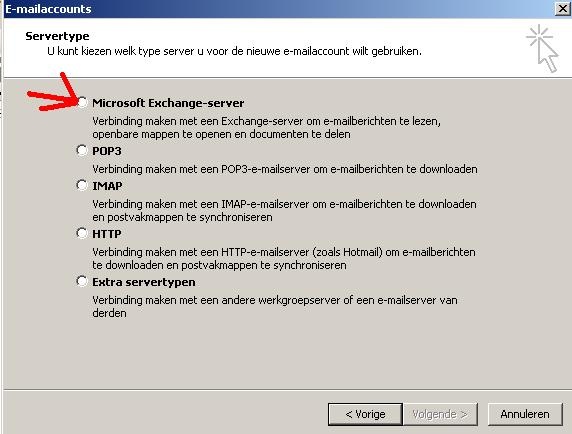Click the wizard cursor sparkle icon

point(542,48)
